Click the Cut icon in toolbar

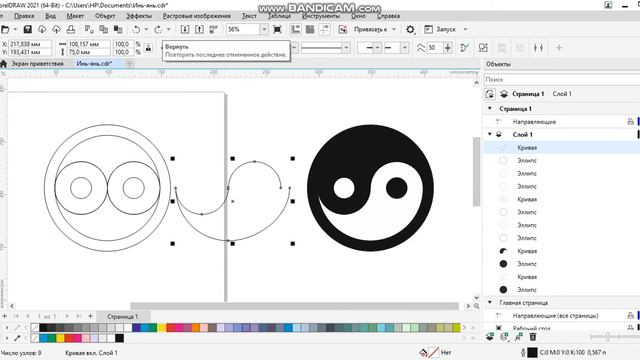point(89,29)
